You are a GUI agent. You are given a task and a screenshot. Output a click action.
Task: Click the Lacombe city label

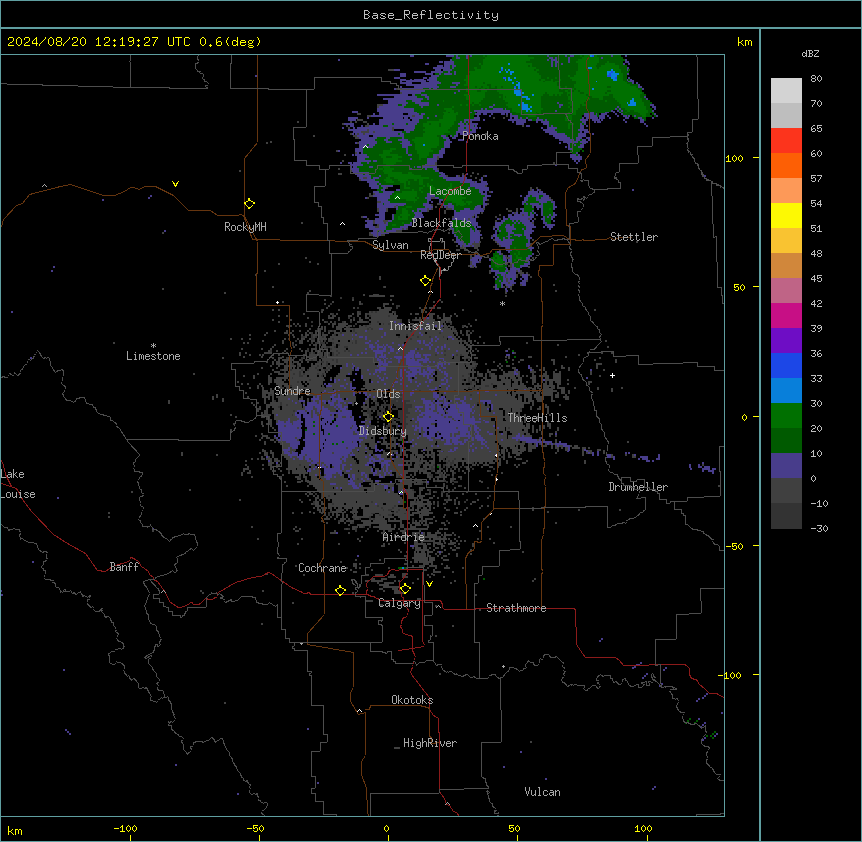pos(450,191)
